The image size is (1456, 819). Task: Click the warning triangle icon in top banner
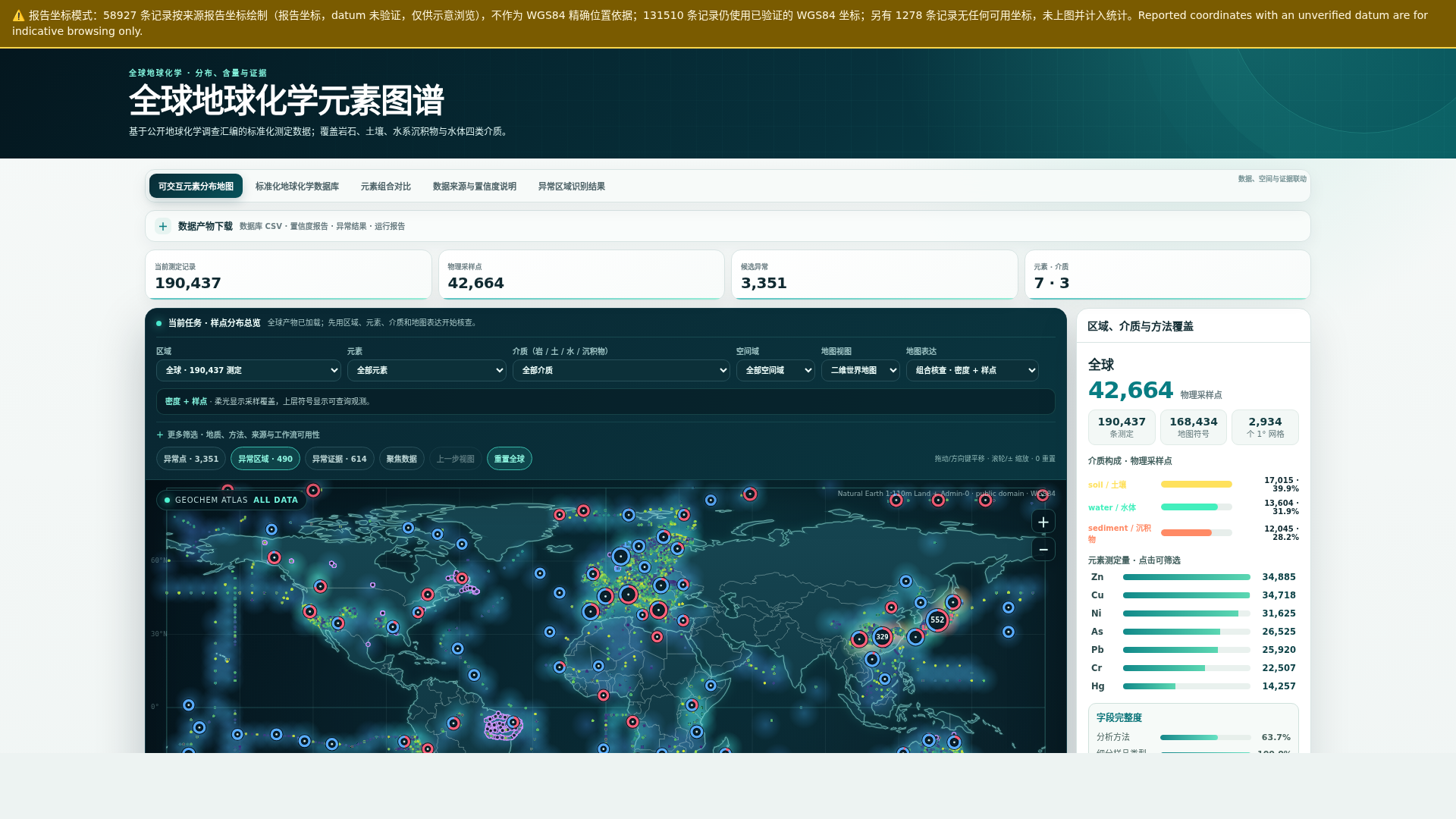pyautogui.click(x=19, y=15)
